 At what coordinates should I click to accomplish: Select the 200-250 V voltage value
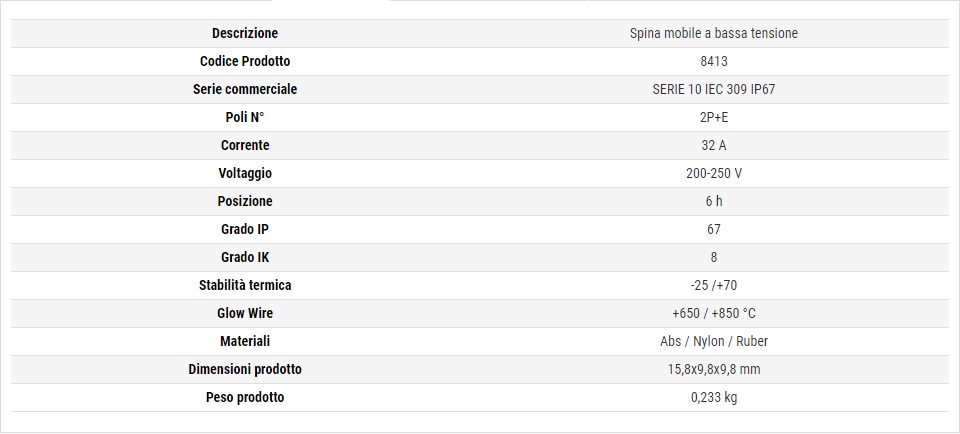point(713,173)
